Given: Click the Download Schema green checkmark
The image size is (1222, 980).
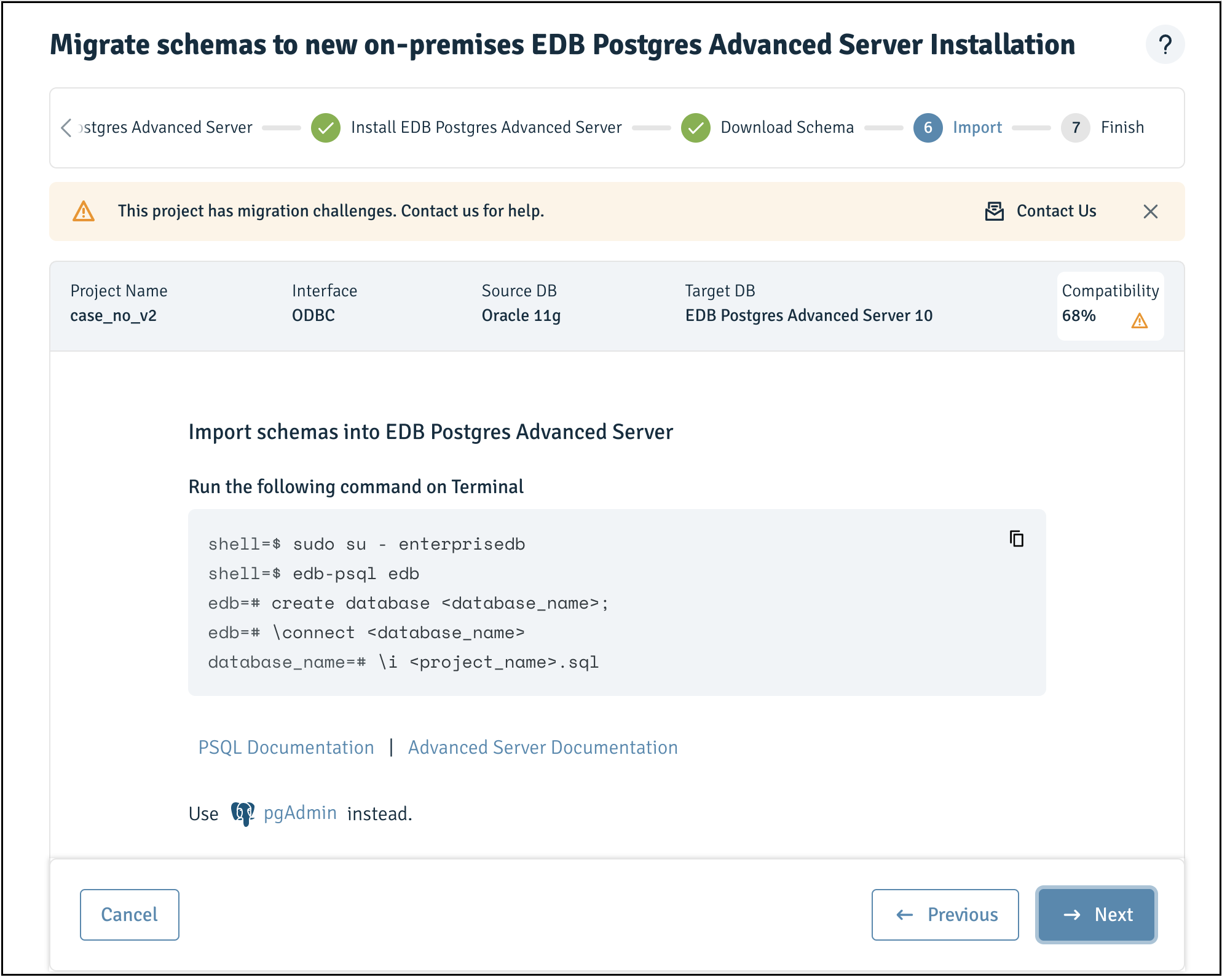Looking at the screenshot, I should [x=696, y=128].
